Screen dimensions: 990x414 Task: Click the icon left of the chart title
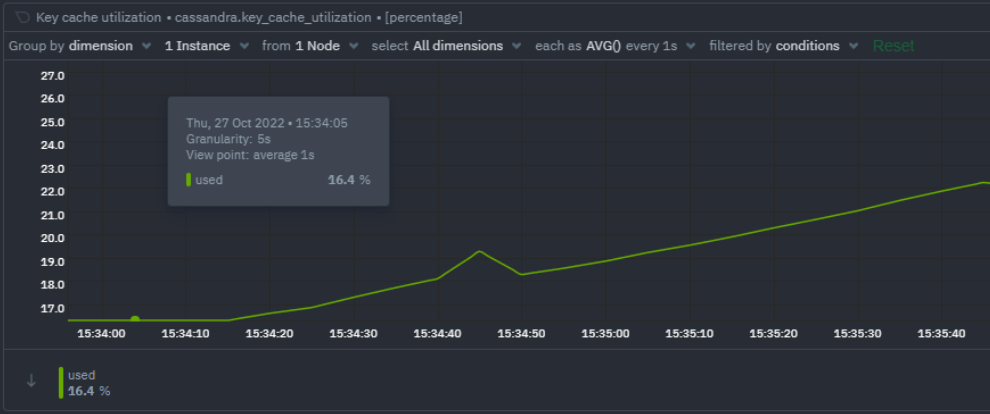coord(21,18)
